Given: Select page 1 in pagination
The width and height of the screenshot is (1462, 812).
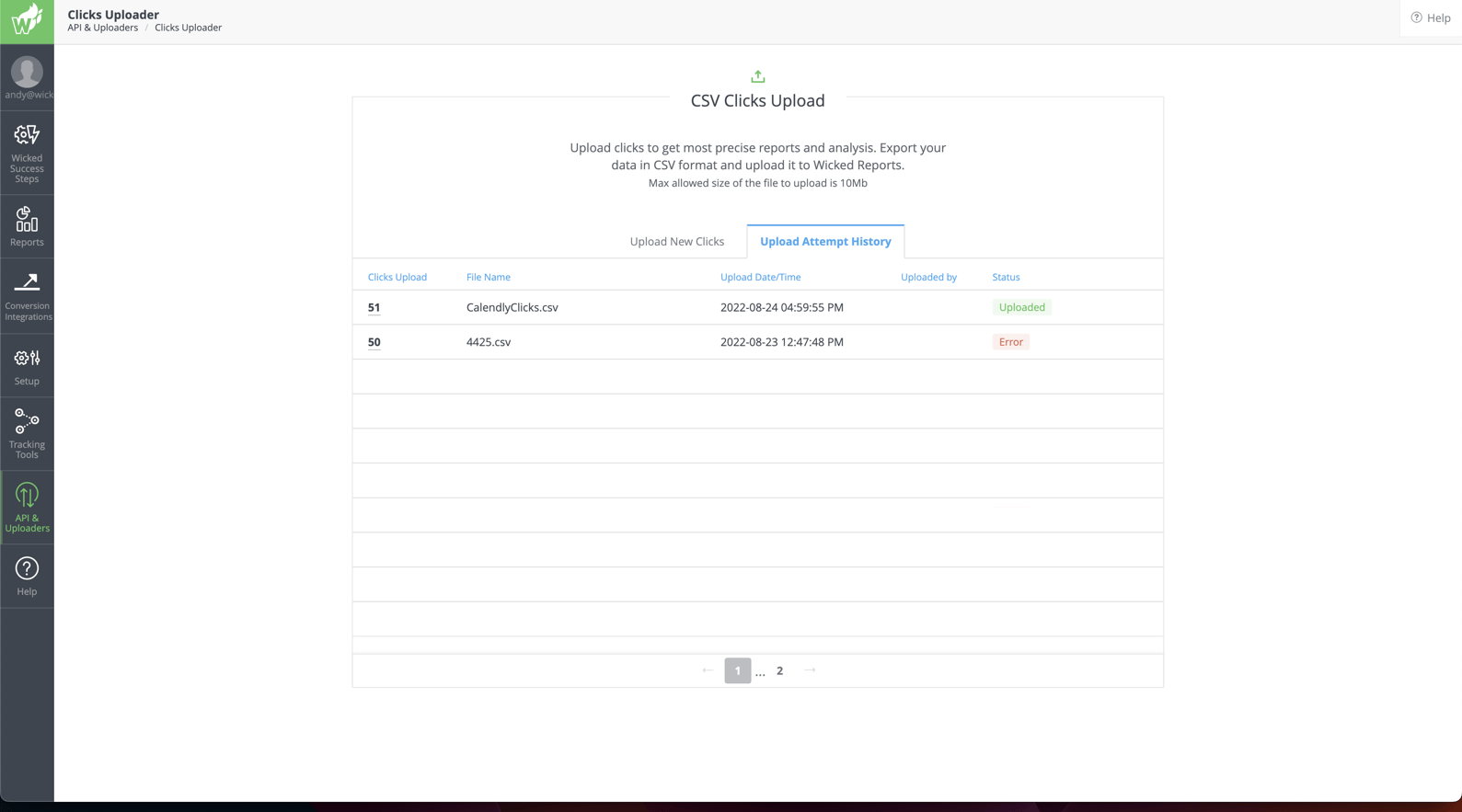Looking at the screenshot, I should [x=738, y=670].
